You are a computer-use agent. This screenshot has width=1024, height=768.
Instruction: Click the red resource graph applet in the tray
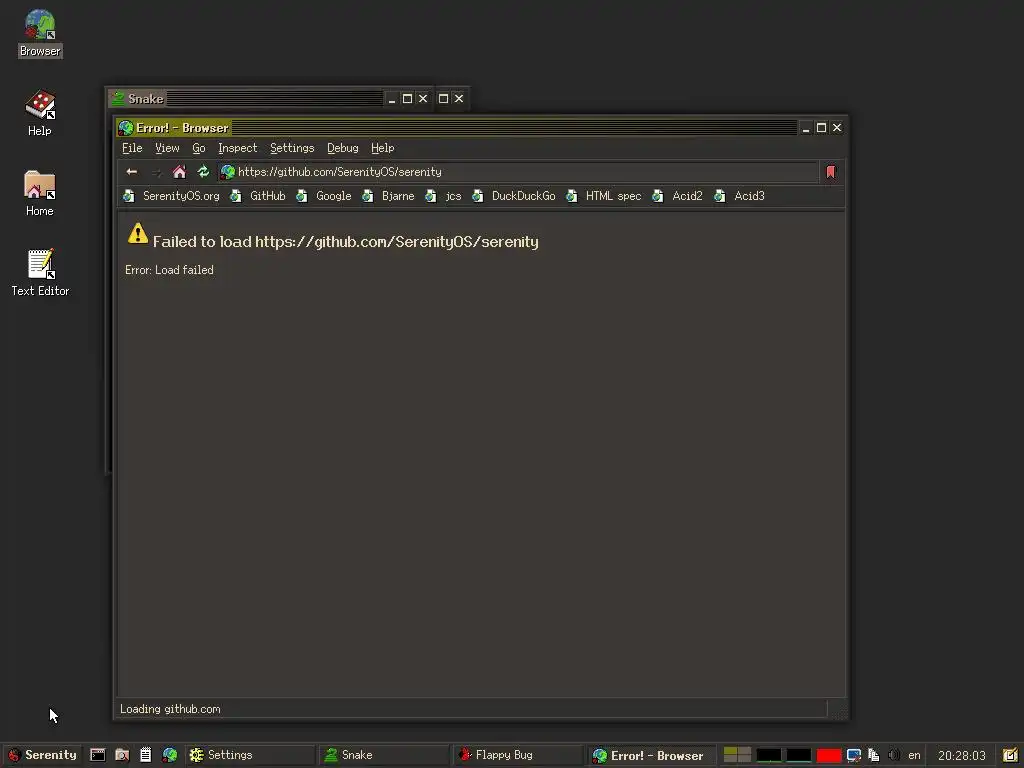(x=828, y=756)
